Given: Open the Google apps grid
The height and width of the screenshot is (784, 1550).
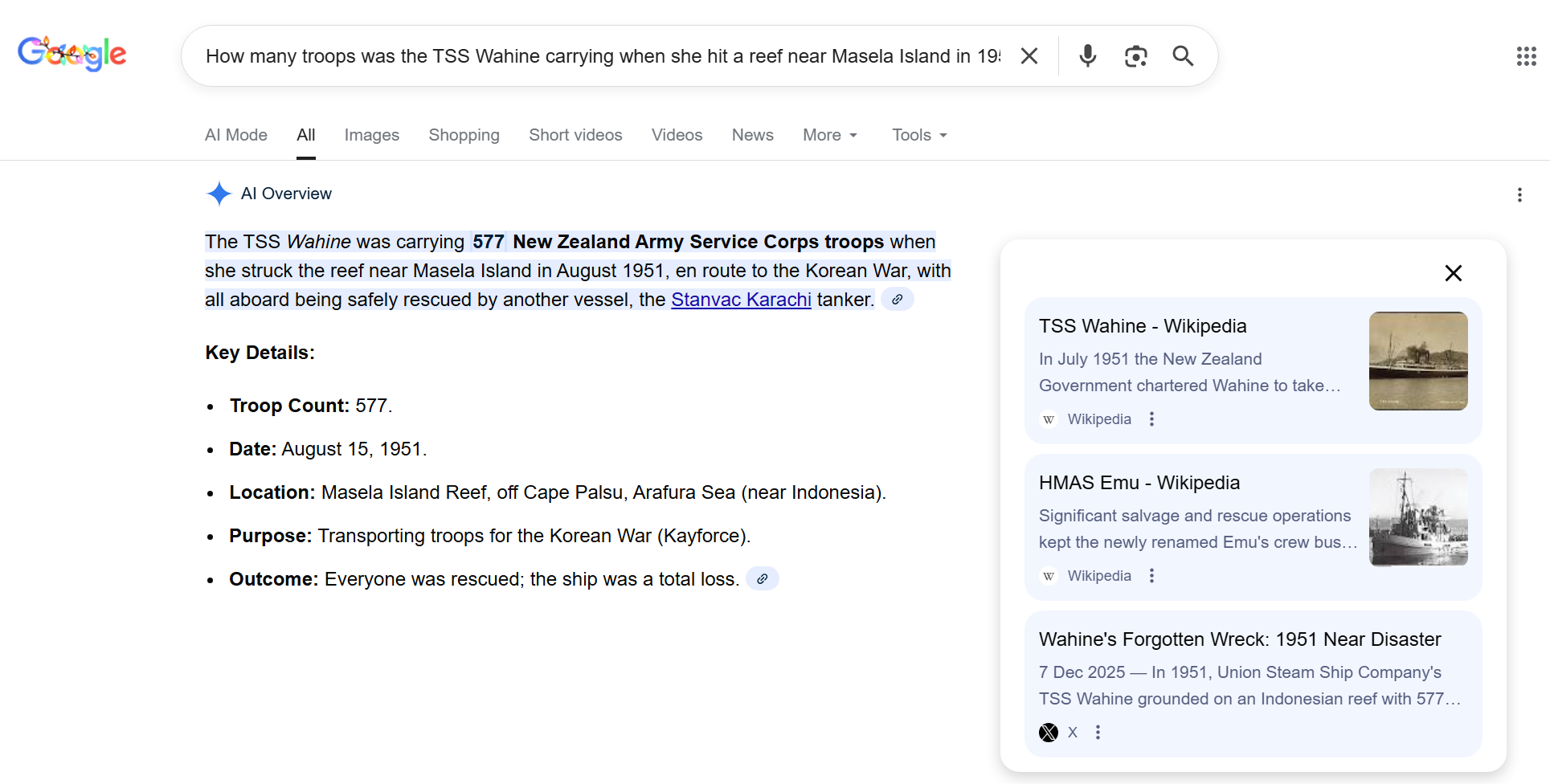Looking at the screenshot, I should [1526, 56].
